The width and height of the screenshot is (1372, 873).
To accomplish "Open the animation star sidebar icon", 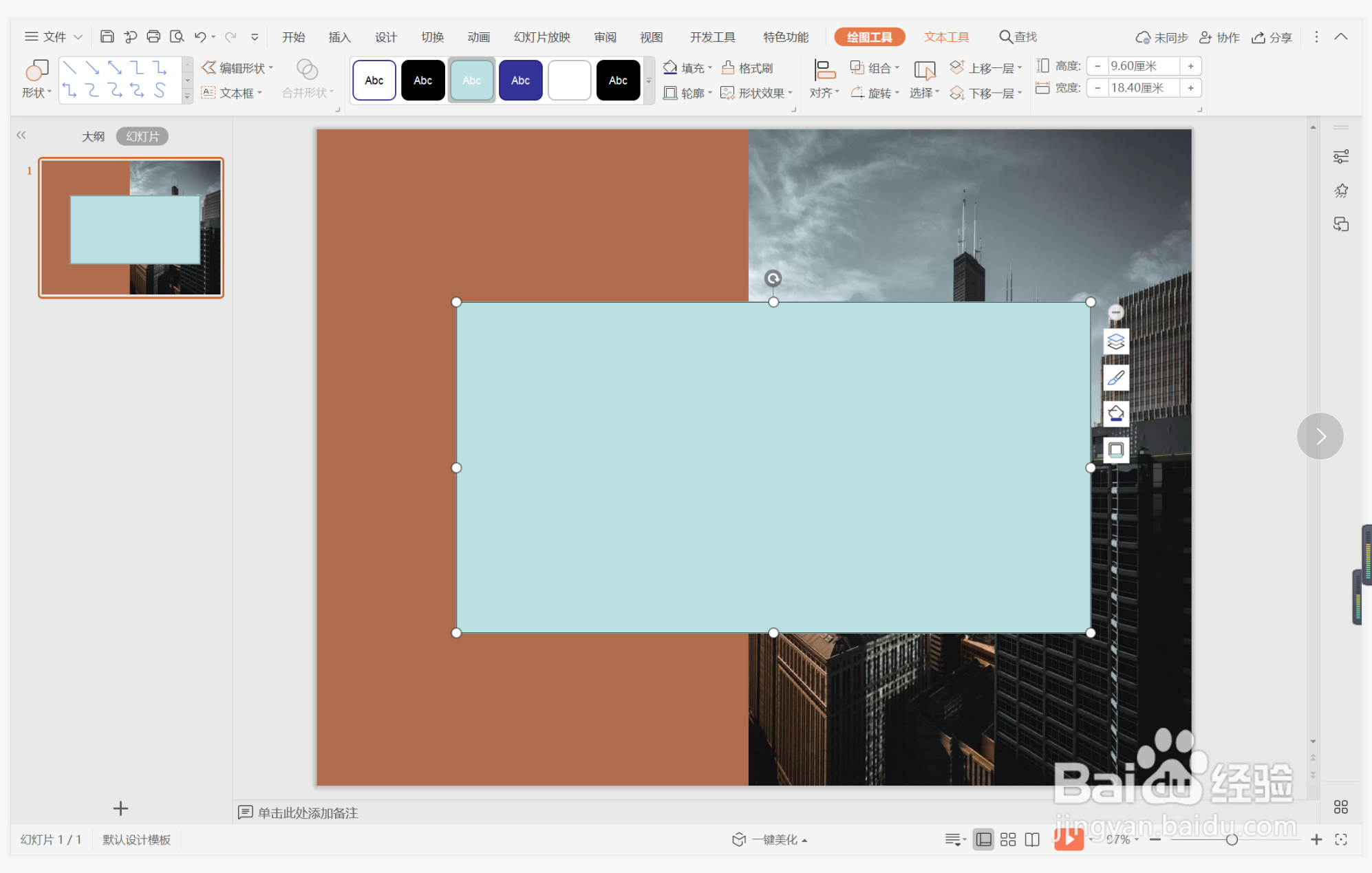I will pyautogui.click(x=1340, y=191).
